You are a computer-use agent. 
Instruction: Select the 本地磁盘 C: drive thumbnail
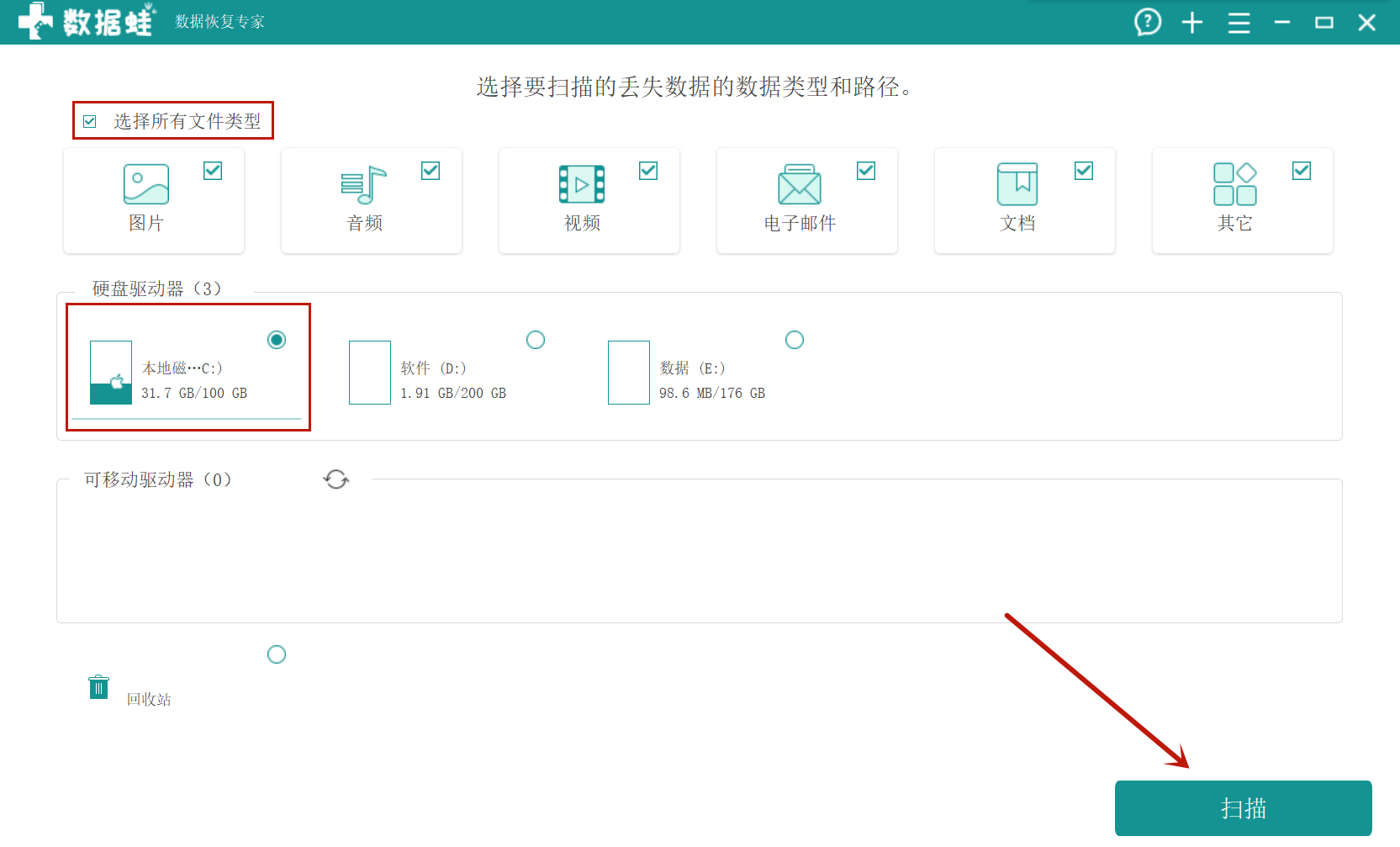110,373
